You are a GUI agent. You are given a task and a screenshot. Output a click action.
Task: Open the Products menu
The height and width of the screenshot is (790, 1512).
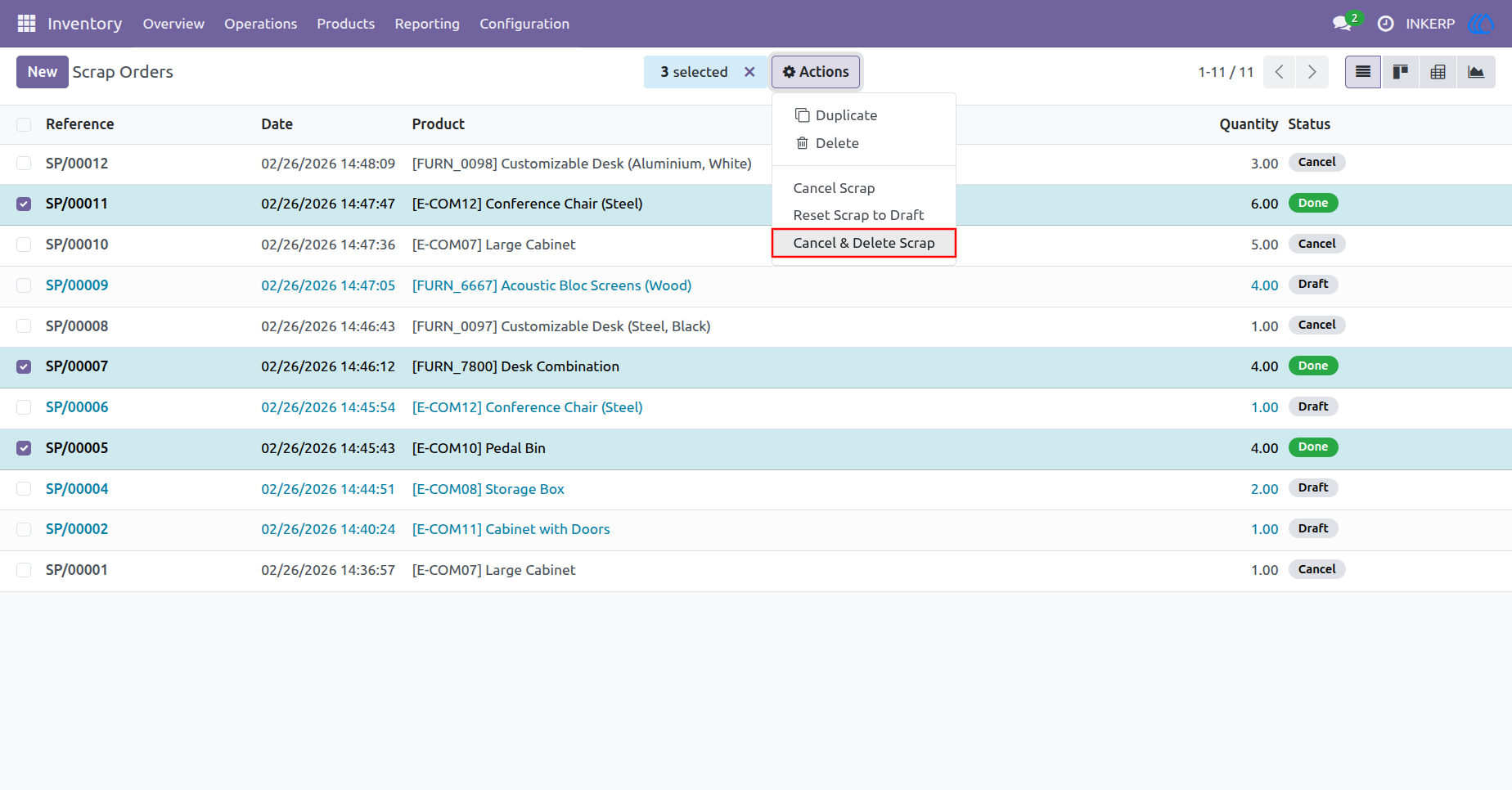click(345, 24)
